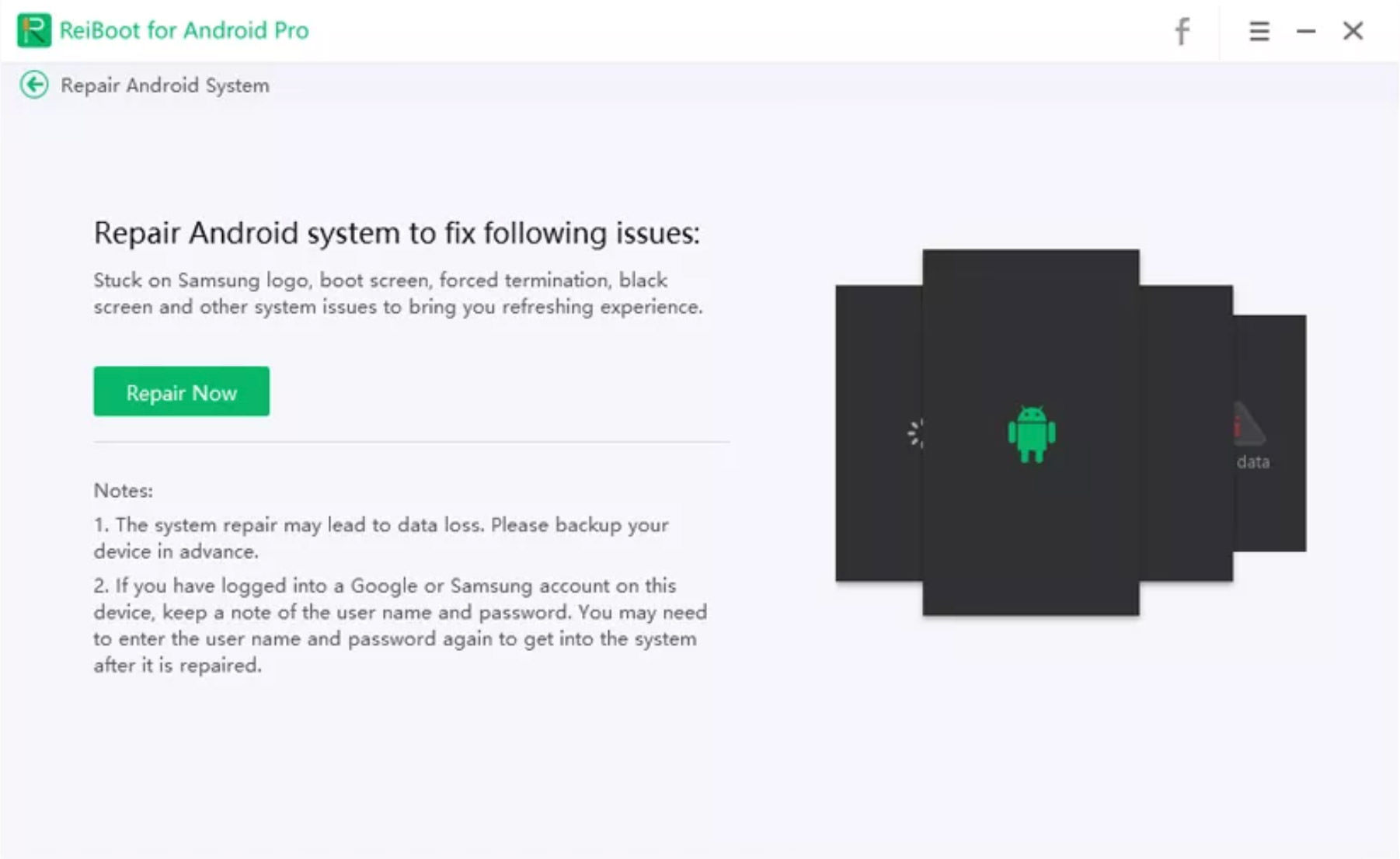1400x859 pixels.
Task: Go back using the green arrow icon
Action: coord(34,85)
